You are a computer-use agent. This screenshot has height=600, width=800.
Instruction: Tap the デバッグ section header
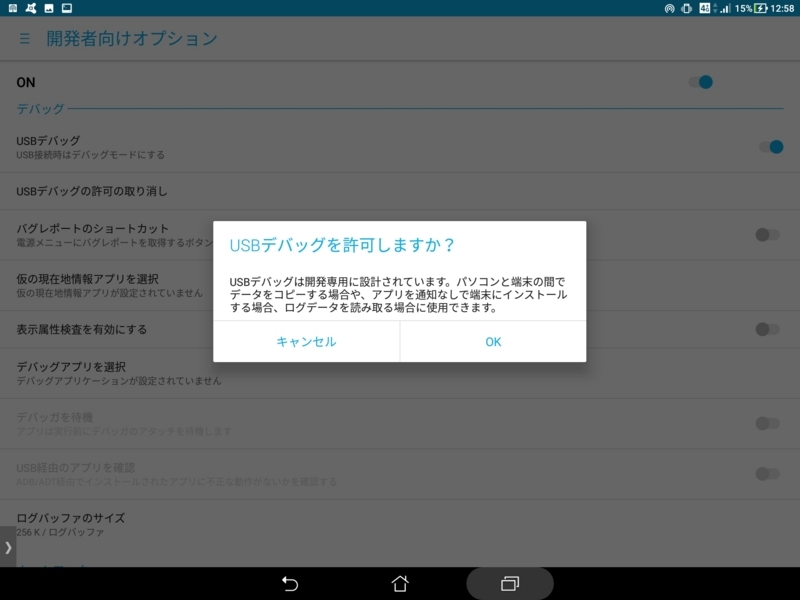pyautogui.click(x=40, y=109)
